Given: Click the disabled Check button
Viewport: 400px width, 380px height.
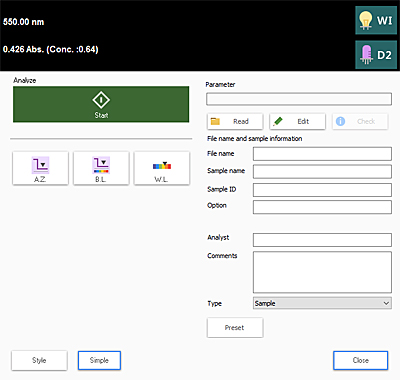Looking at the screenshot, I should pyautogui.click(x=360, y=121).
